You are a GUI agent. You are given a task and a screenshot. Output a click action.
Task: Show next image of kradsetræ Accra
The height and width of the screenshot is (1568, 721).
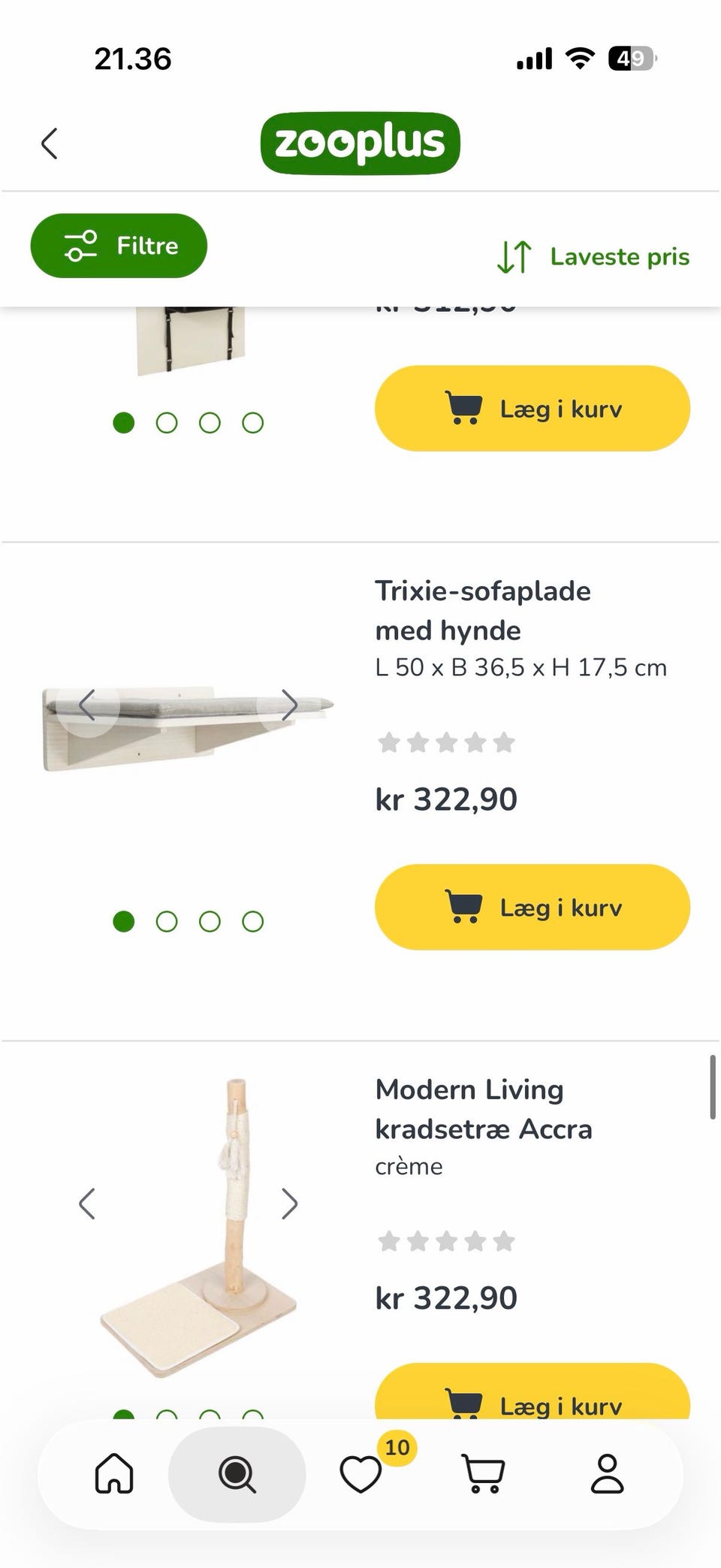tap(290, 1204)
